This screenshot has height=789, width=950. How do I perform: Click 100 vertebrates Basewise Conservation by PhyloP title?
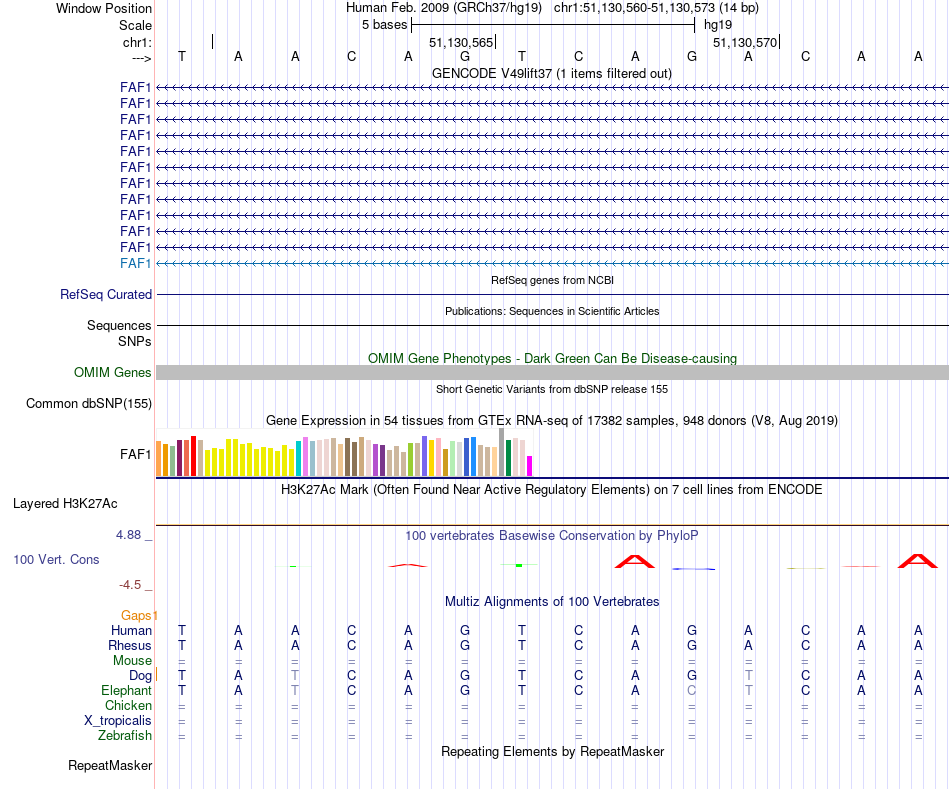point(551,536)
